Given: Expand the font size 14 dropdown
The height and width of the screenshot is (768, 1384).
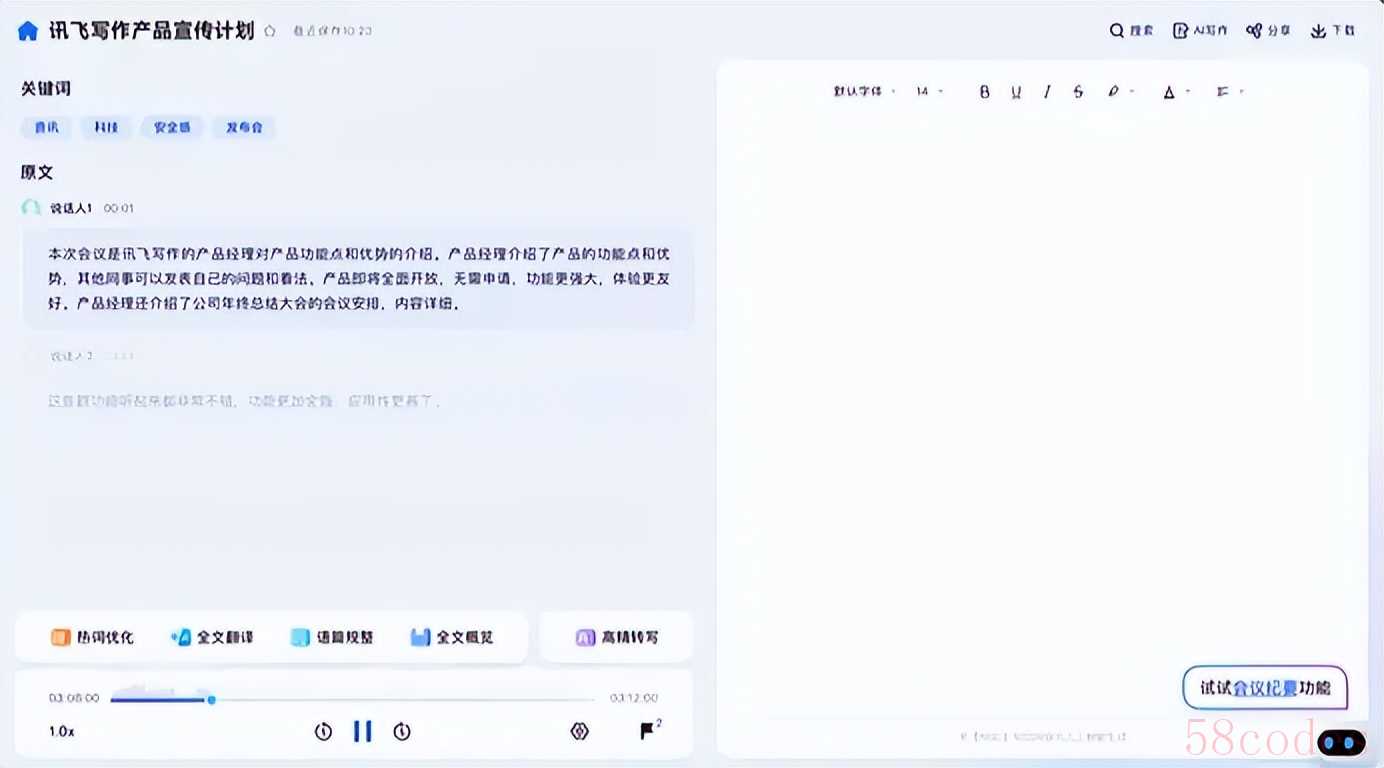Looking at the screenshot, I should [x=929, y=92].
